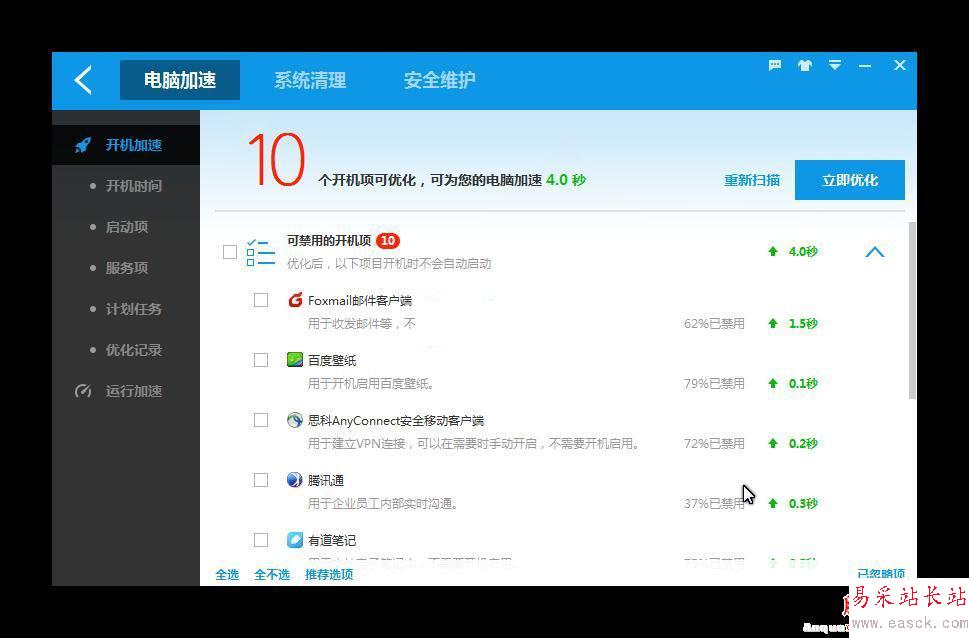Click the green arrow beside 1.5秒
The image size is (969, 638).
tap(772, 323)
